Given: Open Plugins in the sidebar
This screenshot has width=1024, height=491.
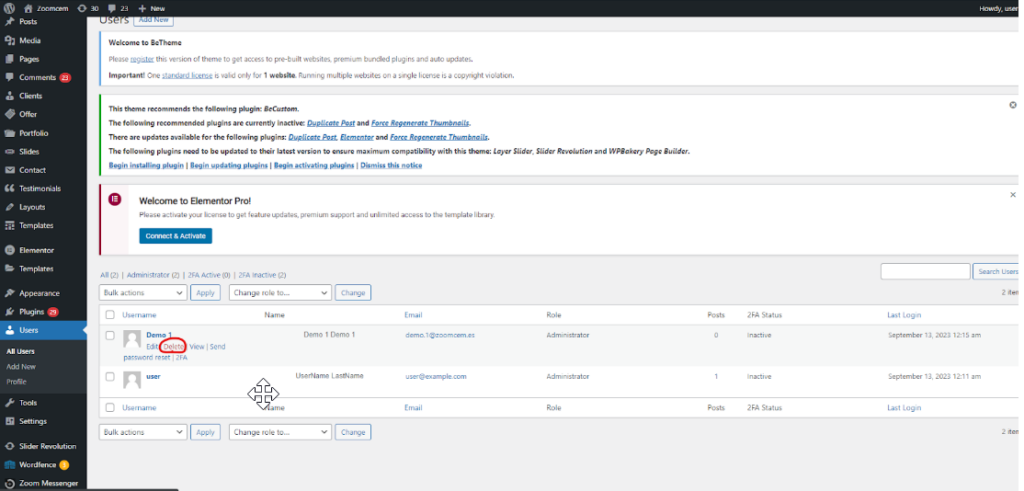Looking at the screenshot, I should (32, 312).
